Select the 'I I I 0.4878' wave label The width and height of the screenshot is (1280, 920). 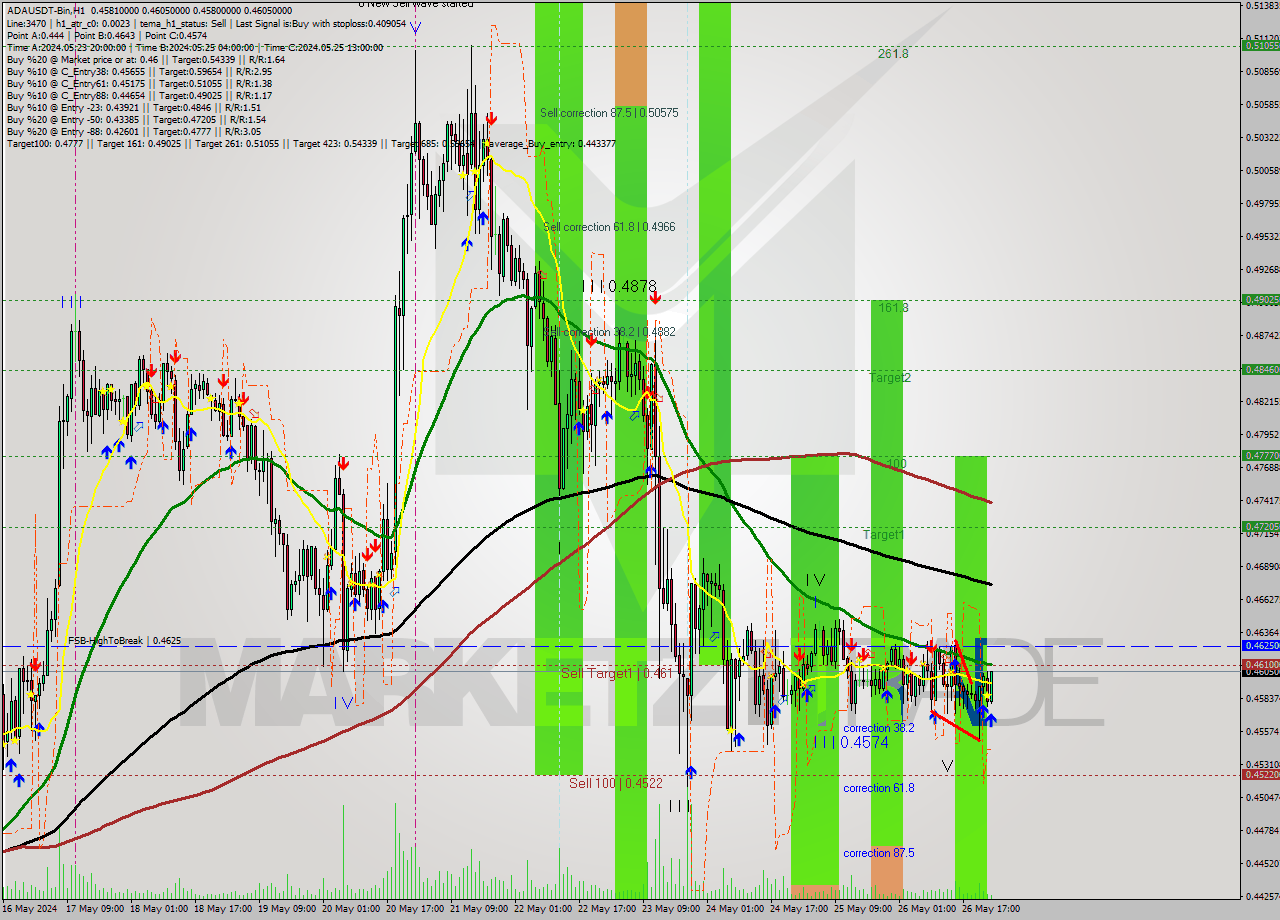pyautogui.click(x=618, y=286)
